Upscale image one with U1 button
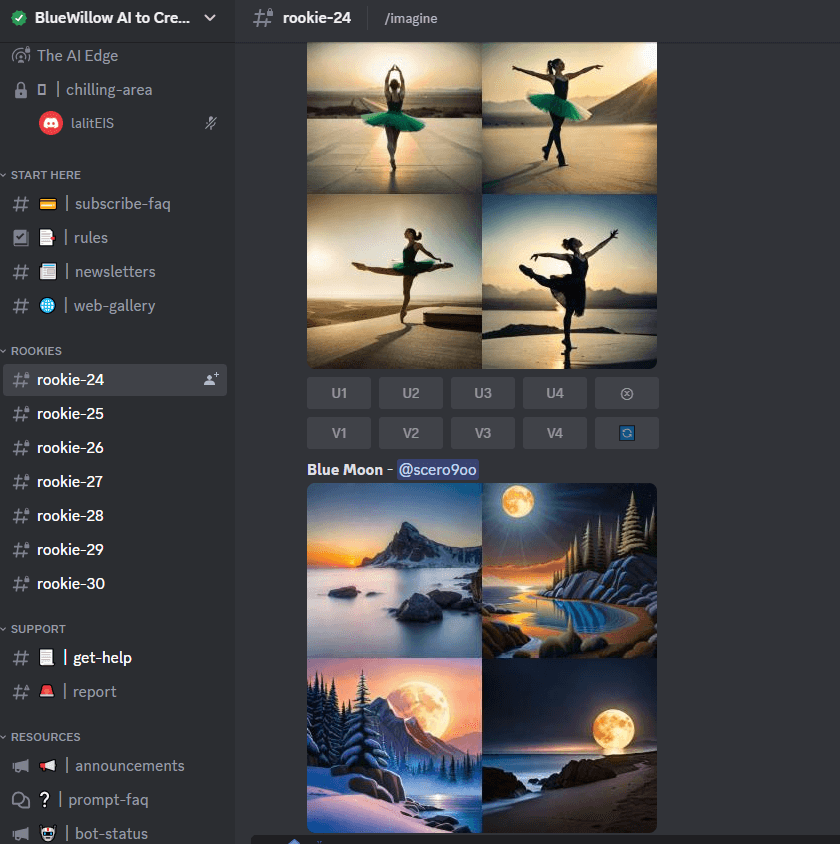The height and width of the screenshot is (844, 840). 339,393
